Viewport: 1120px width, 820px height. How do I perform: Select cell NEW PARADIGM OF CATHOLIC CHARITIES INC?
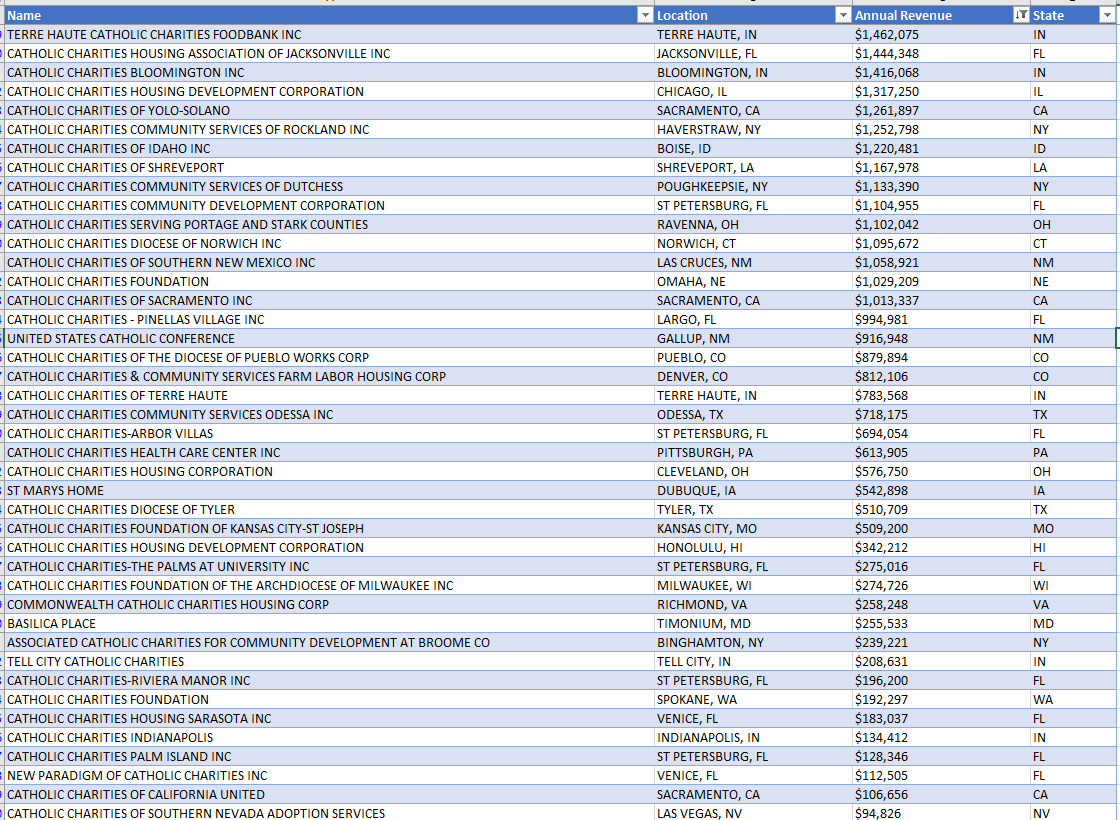click(329, 776)
